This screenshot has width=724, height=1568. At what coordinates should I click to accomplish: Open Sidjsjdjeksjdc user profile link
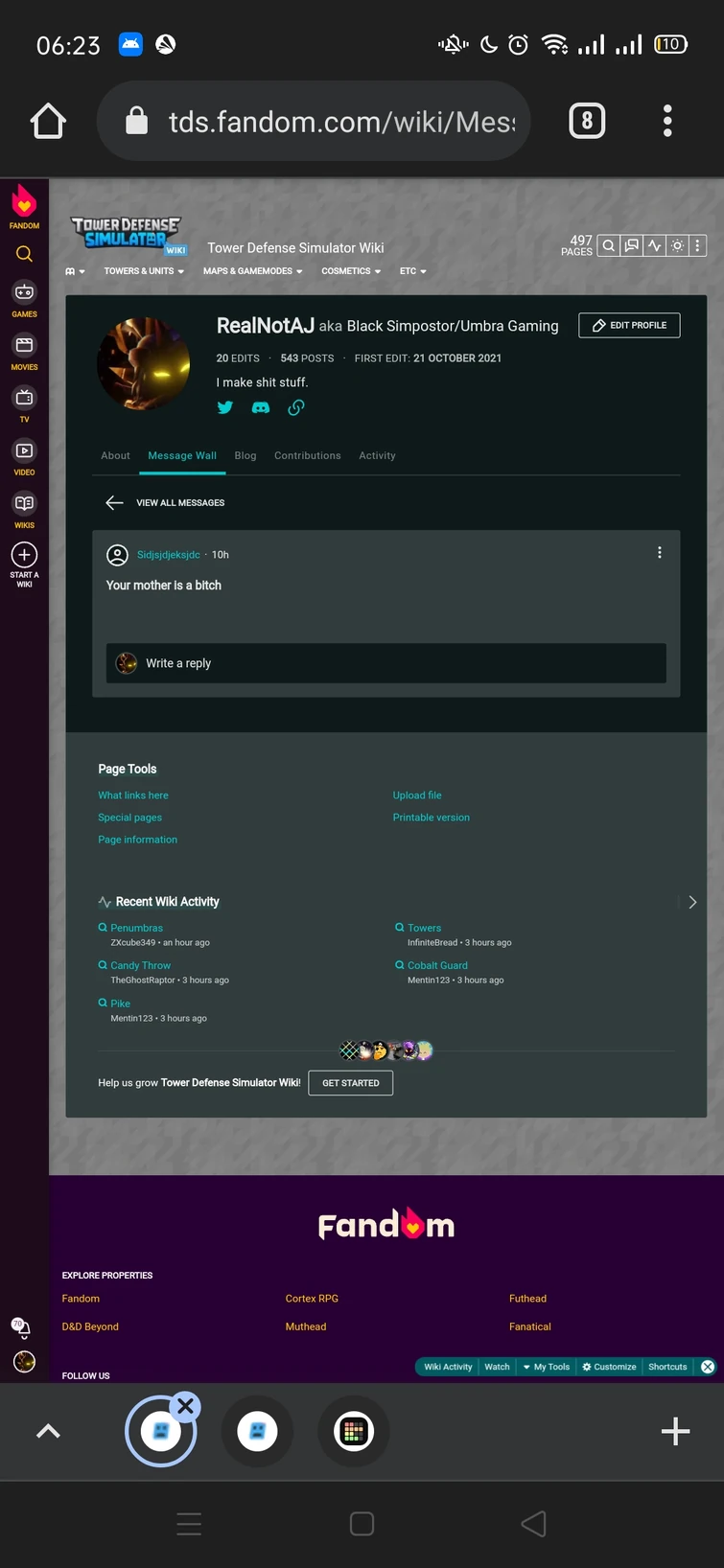coord(169,554)
